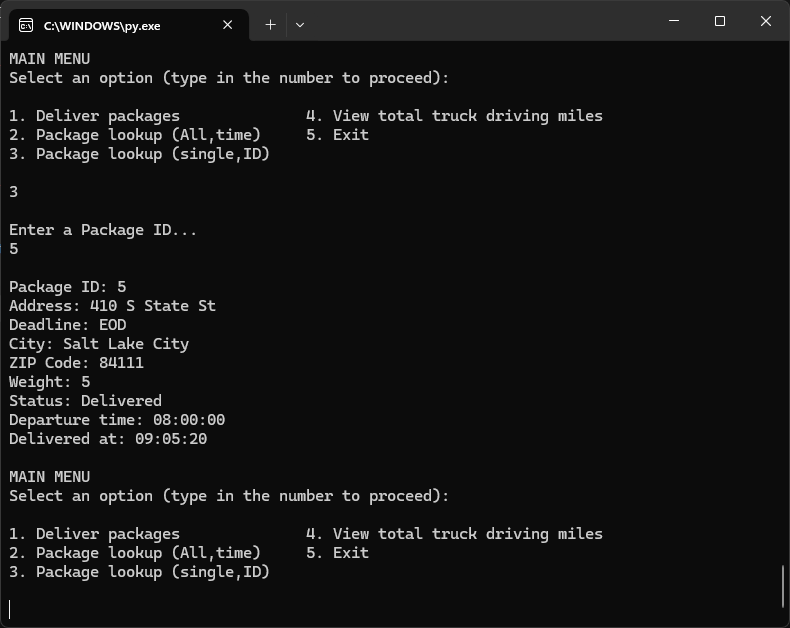Click the 'Enter a Package ID...' prompt text
The width and height of the screenshot is (790, 628).
click(x=103, y=230)
